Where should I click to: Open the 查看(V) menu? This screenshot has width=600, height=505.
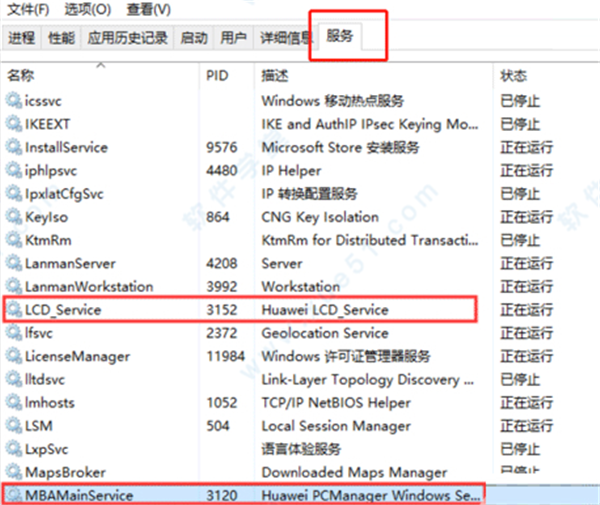[149, 9]
